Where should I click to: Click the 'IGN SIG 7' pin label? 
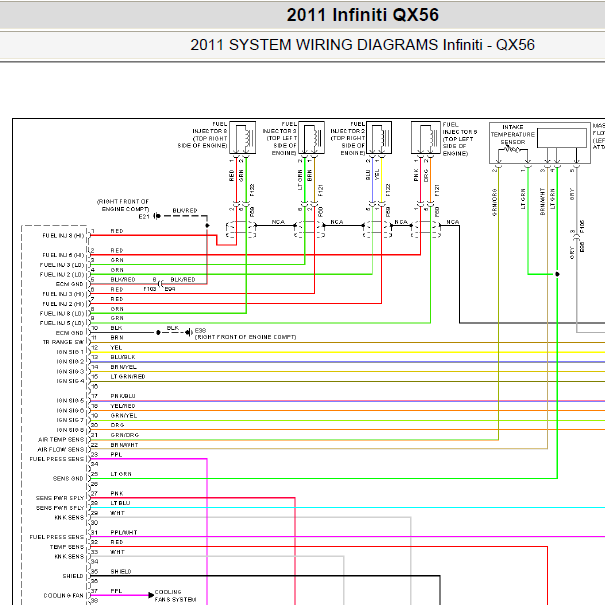[70, 420]
